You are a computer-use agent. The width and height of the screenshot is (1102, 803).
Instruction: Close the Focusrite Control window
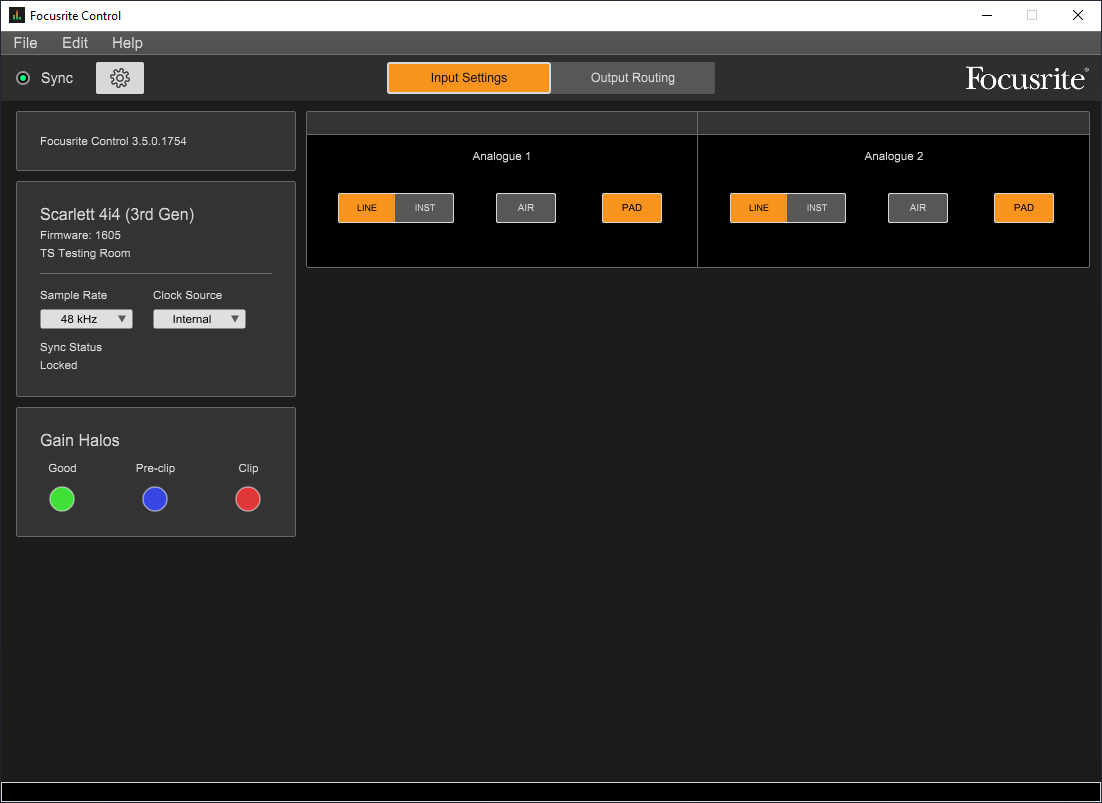click(1077, 15)
